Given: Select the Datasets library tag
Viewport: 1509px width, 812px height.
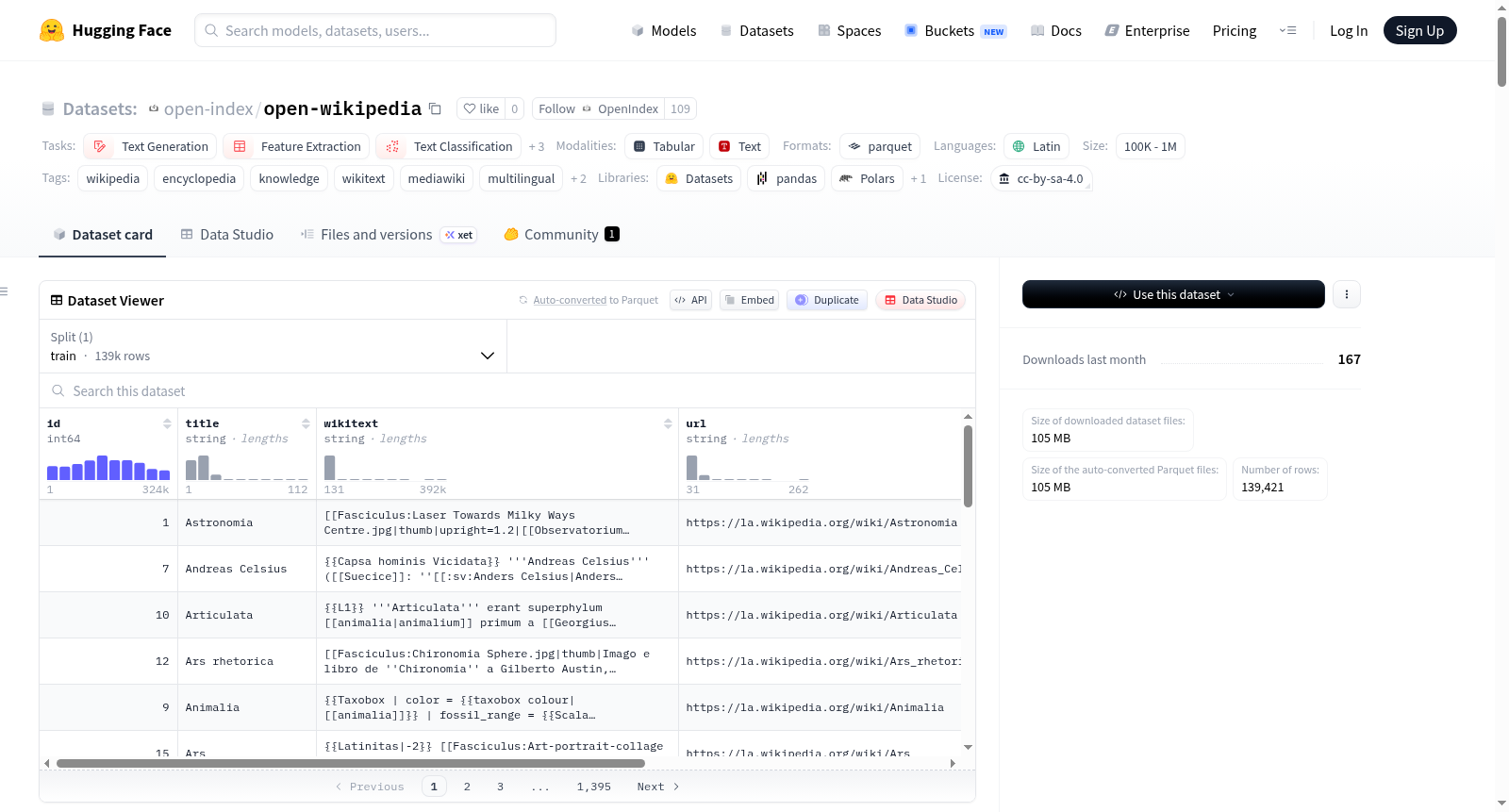Looking at the screenshot, I should click(x=699, y=178).
